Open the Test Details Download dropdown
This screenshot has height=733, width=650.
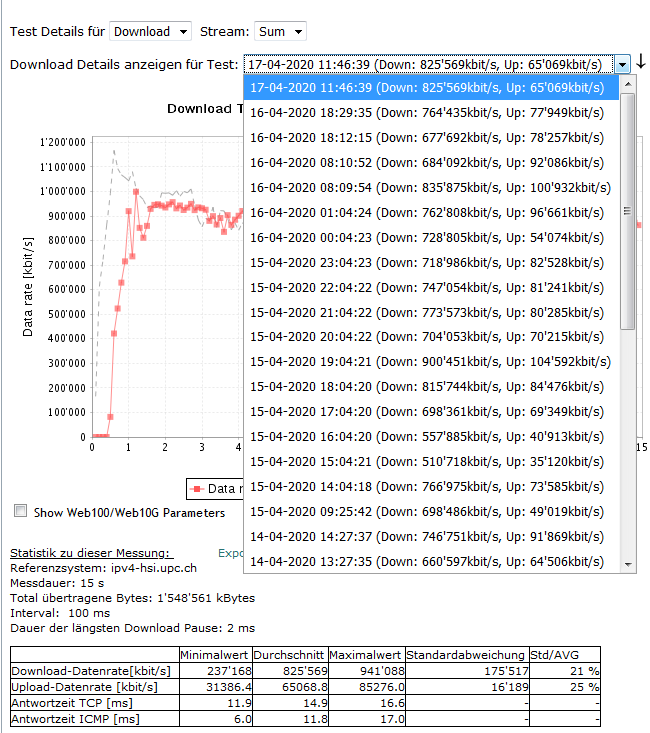pyautogui.click(x=150, y=32)
